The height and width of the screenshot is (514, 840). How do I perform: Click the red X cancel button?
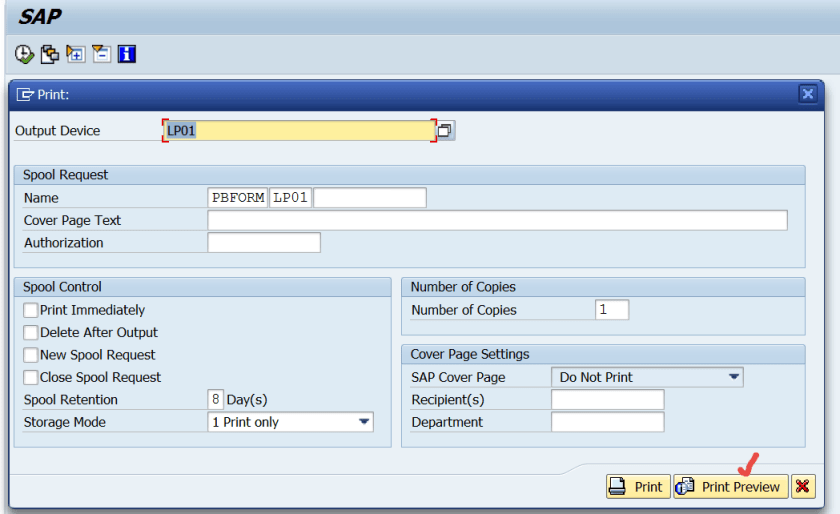802,486
